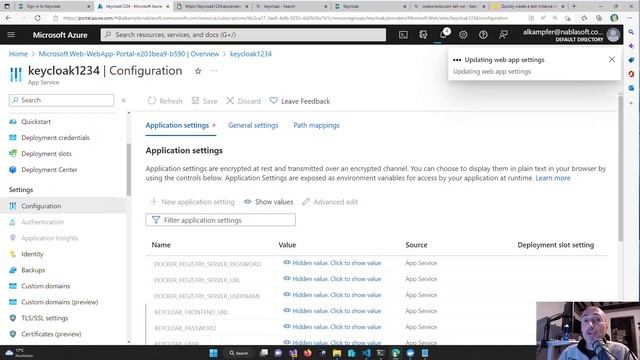Open portal settings gear
640x360 pixels.
(463, 35)
